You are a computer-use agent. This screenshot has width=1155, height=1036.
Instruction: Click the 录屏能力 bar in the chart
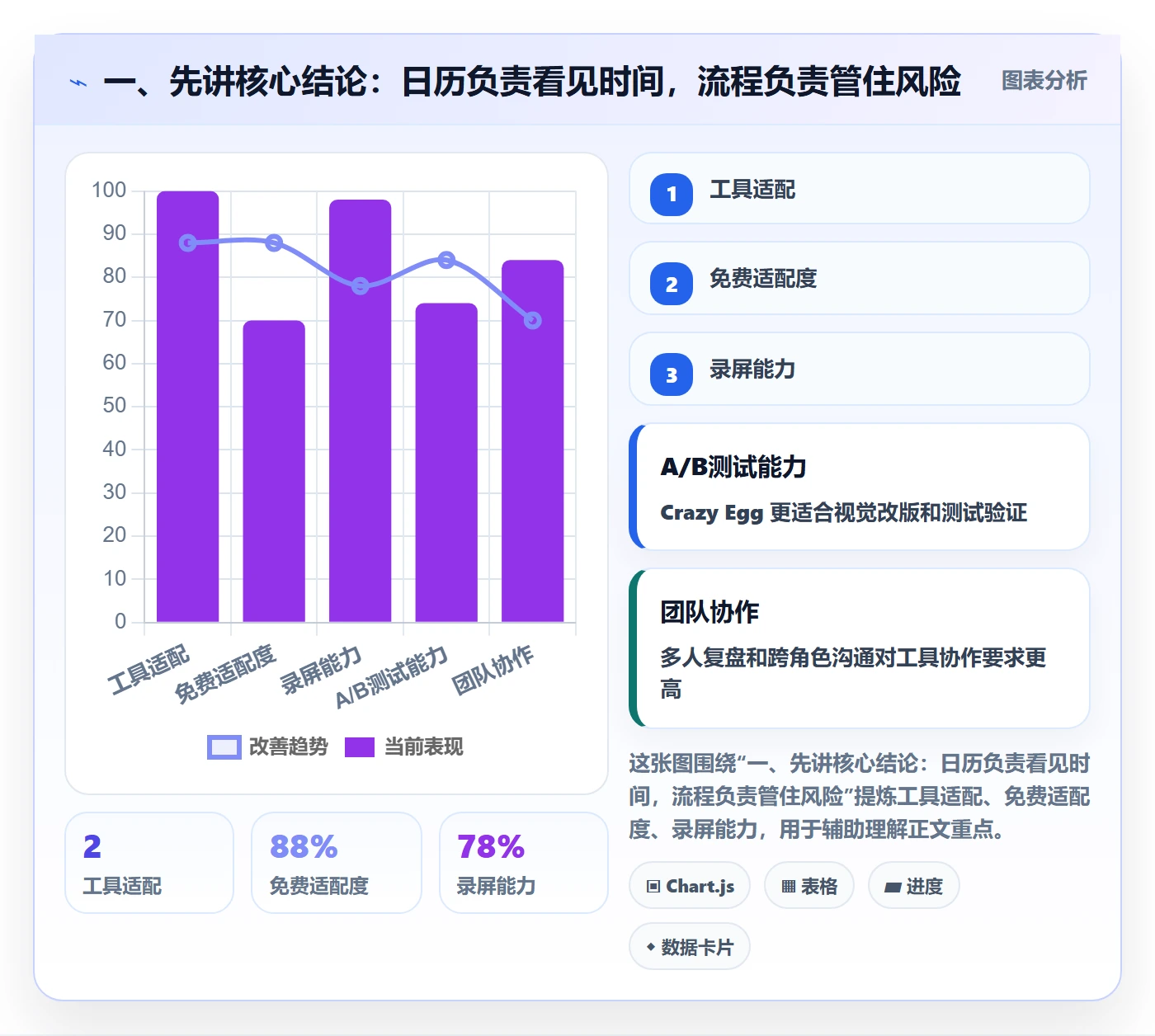click(361, 411)
